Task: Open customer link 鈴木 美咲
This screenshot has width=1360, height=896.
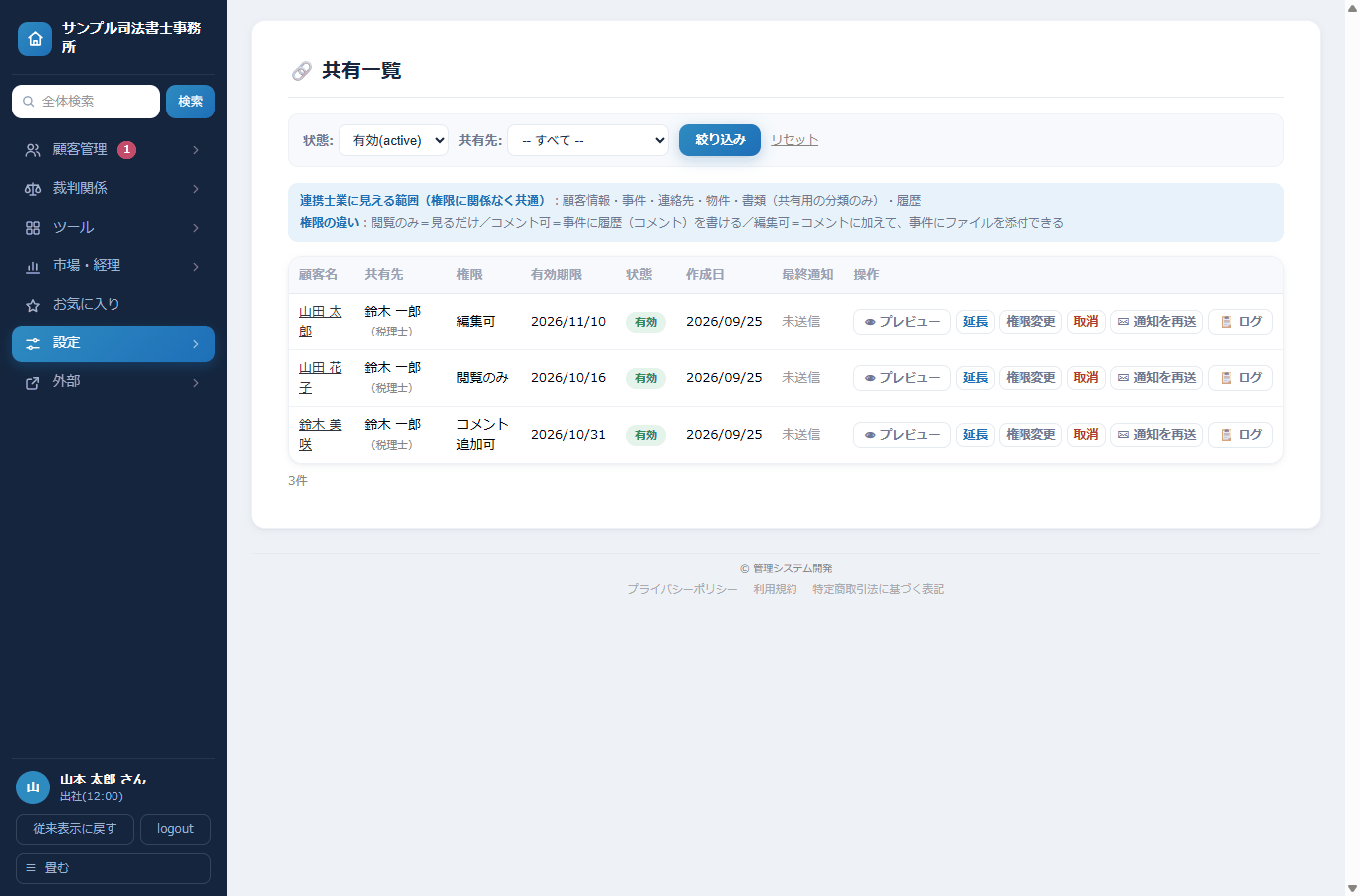Action: pyautogui.click(x=320, y=435)
